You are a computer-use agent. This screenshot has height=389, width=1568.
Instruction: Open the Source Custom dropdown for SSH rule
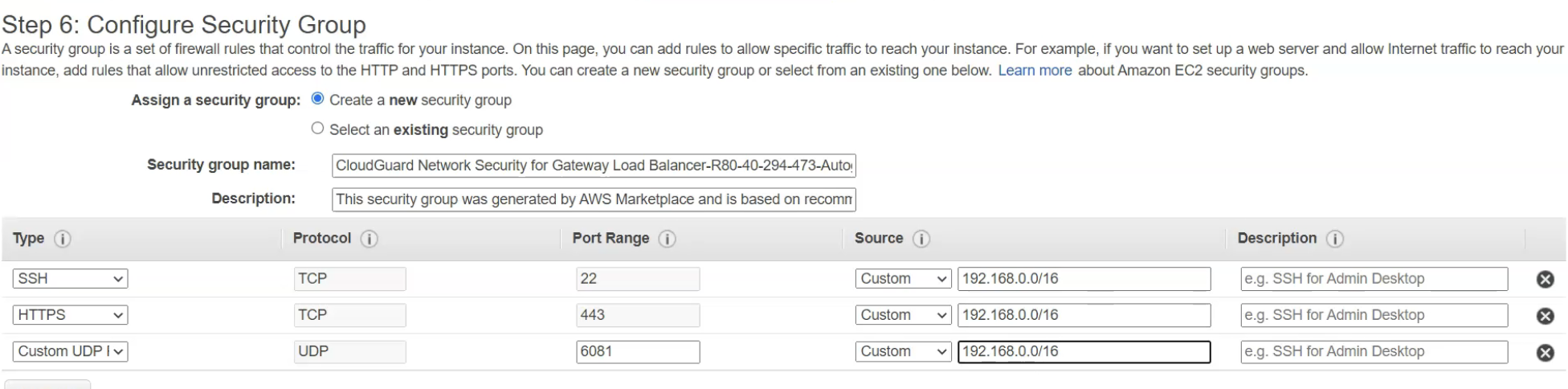pos(903,279)
